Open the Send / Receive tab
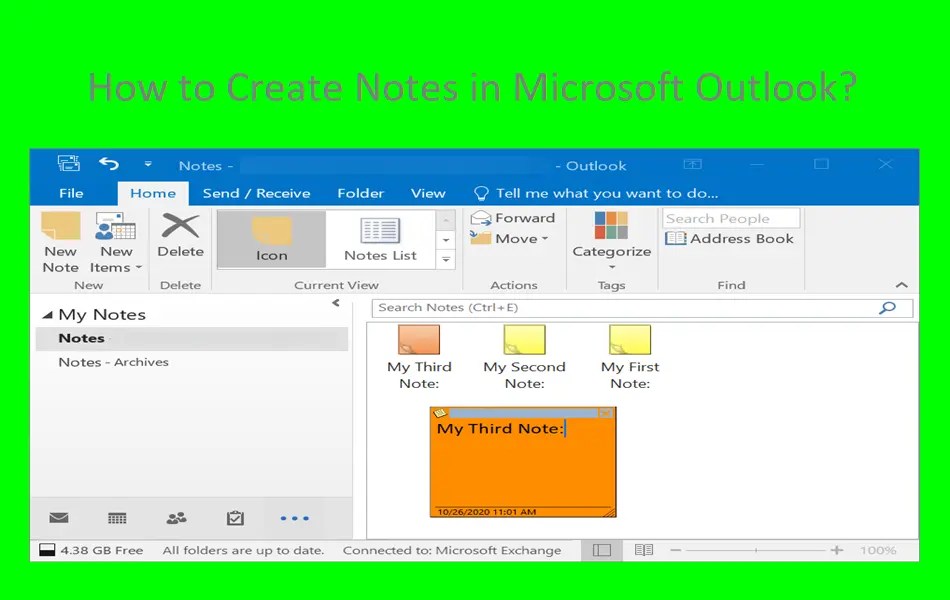The width and height of the screenshot is (950, 600). pos(257,193)
